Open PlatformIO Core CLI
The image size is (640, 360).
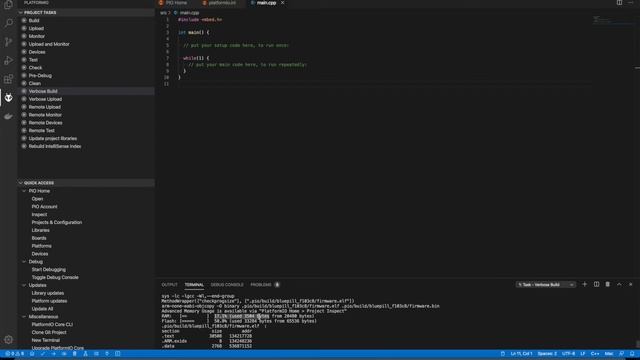[x=52, y=324]
